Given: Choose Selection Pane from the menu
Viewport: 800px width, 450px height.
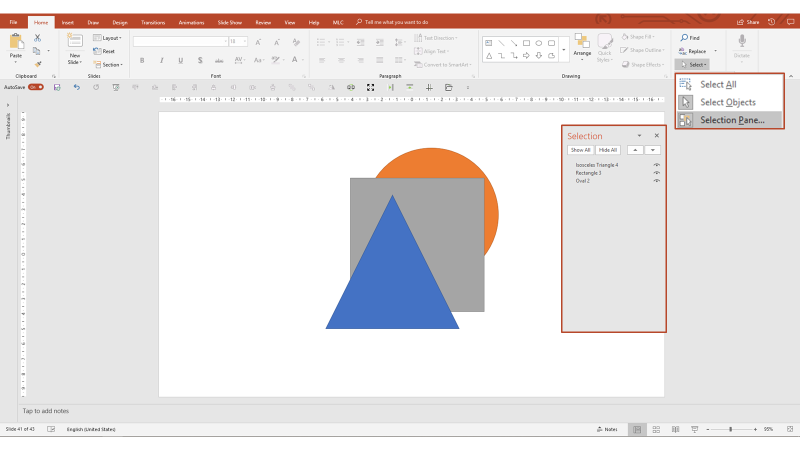Looking at the screenshot, I should (x=730, y=120).
